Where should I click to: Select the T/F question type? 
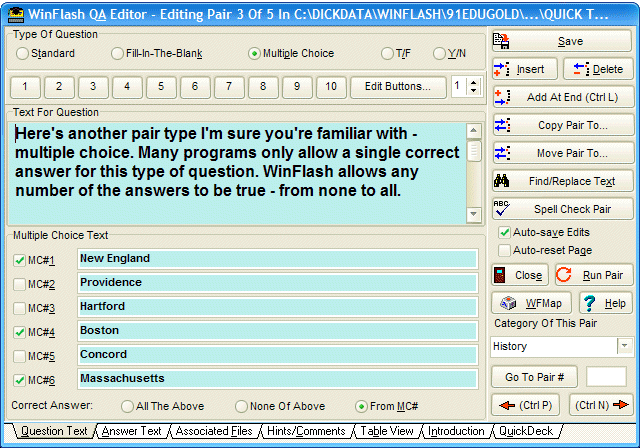click(x=387, y=53)
